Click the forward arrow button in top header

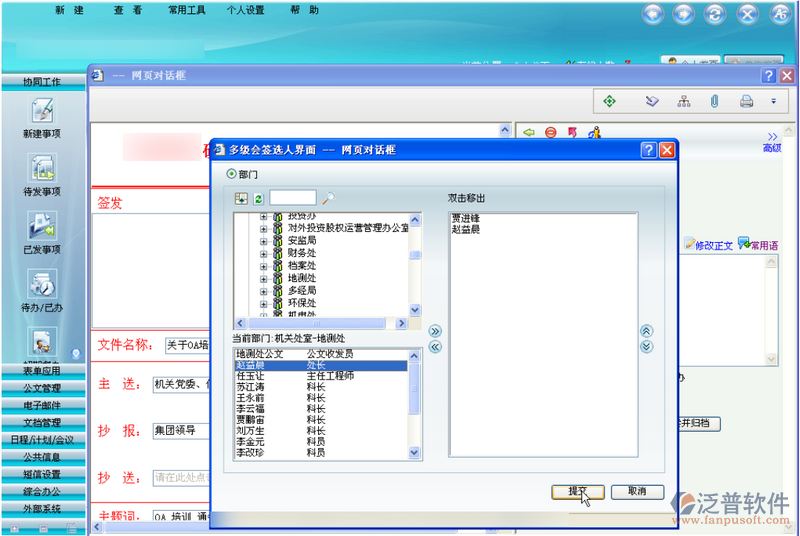(684, 14)
